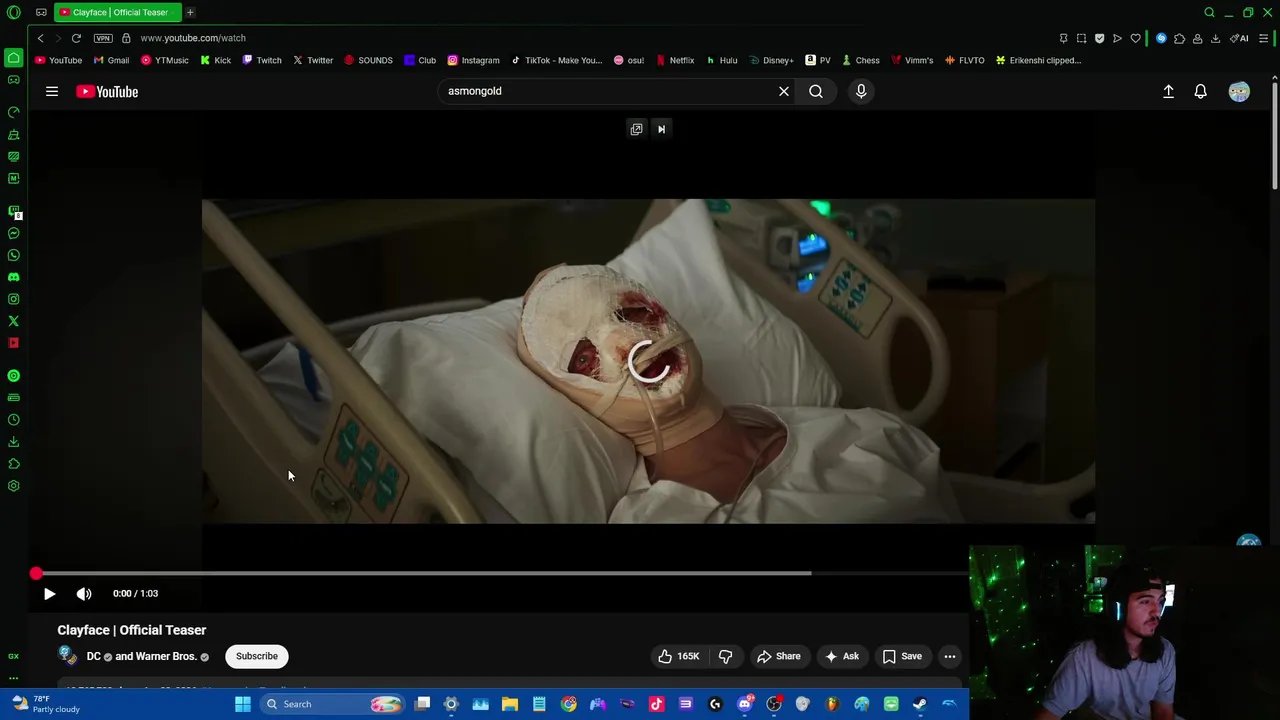This screenshot has width=1280, height=720.
Task: Subscribe to the DC channel
Action: tap(257, 656)
